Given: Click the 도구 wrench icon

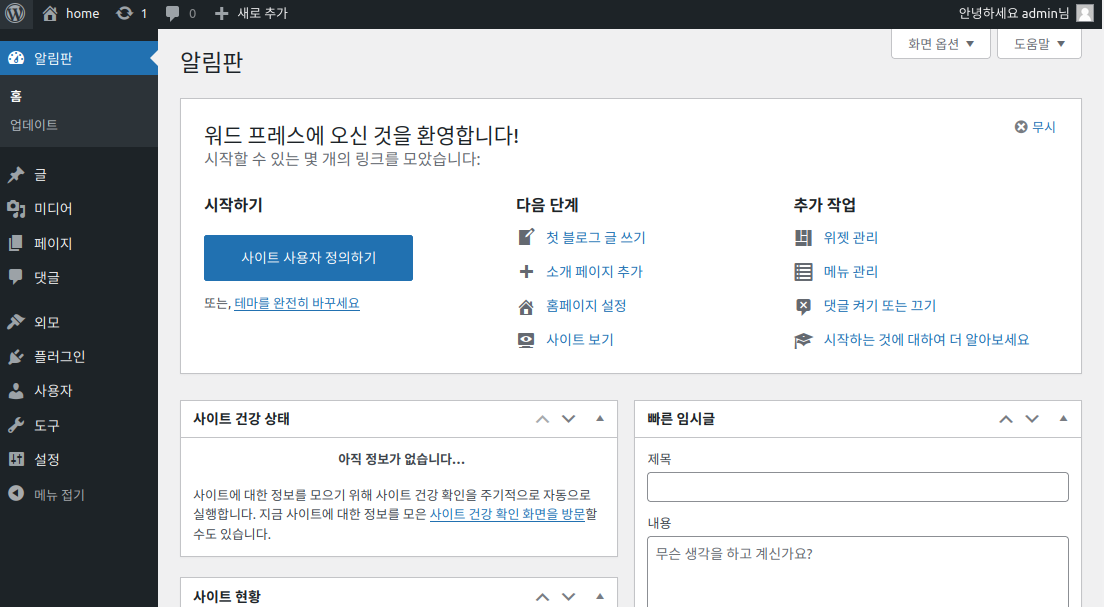Looking at the screenshot, I should pyautogui.click(x=15, y=425).
